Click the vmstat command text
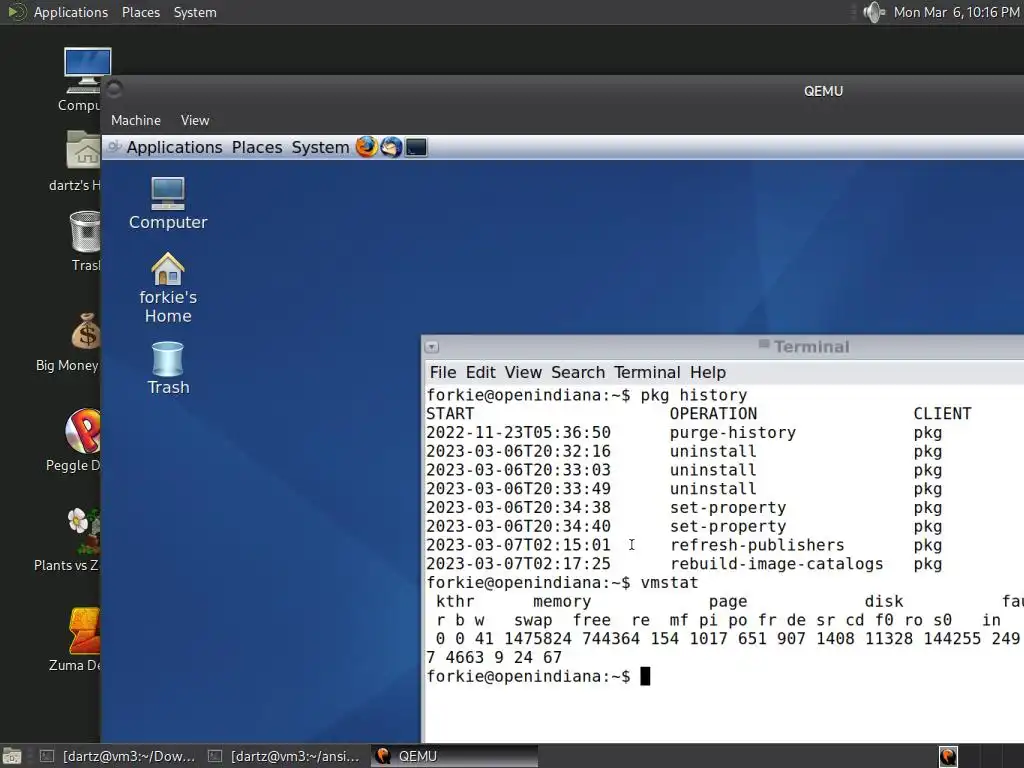The width and height of the screenshot is (1024, 768). point(669,583)
